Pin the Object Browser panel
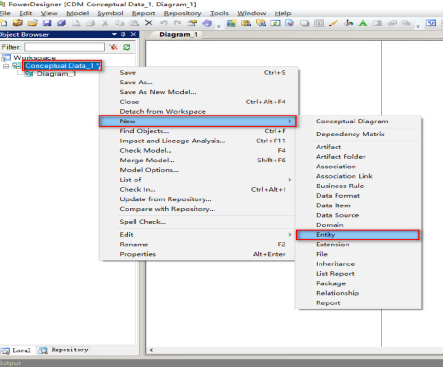443x367 pixels. 123,34
